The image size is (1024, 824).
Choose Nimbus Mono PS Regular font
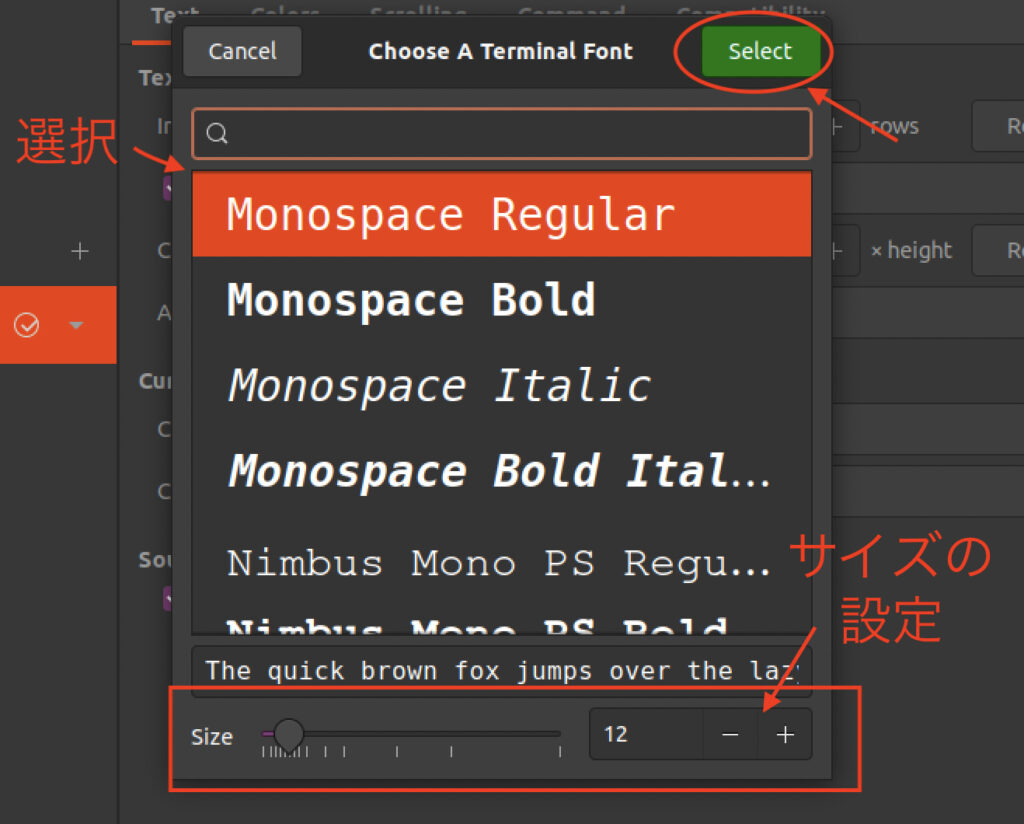click(x=501, y=564)
